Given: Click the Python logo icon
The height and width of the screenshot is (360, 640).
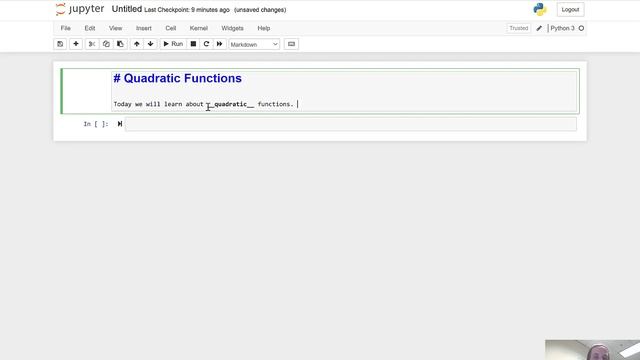Looking at the screenshot, I should [x=540, y=9].
